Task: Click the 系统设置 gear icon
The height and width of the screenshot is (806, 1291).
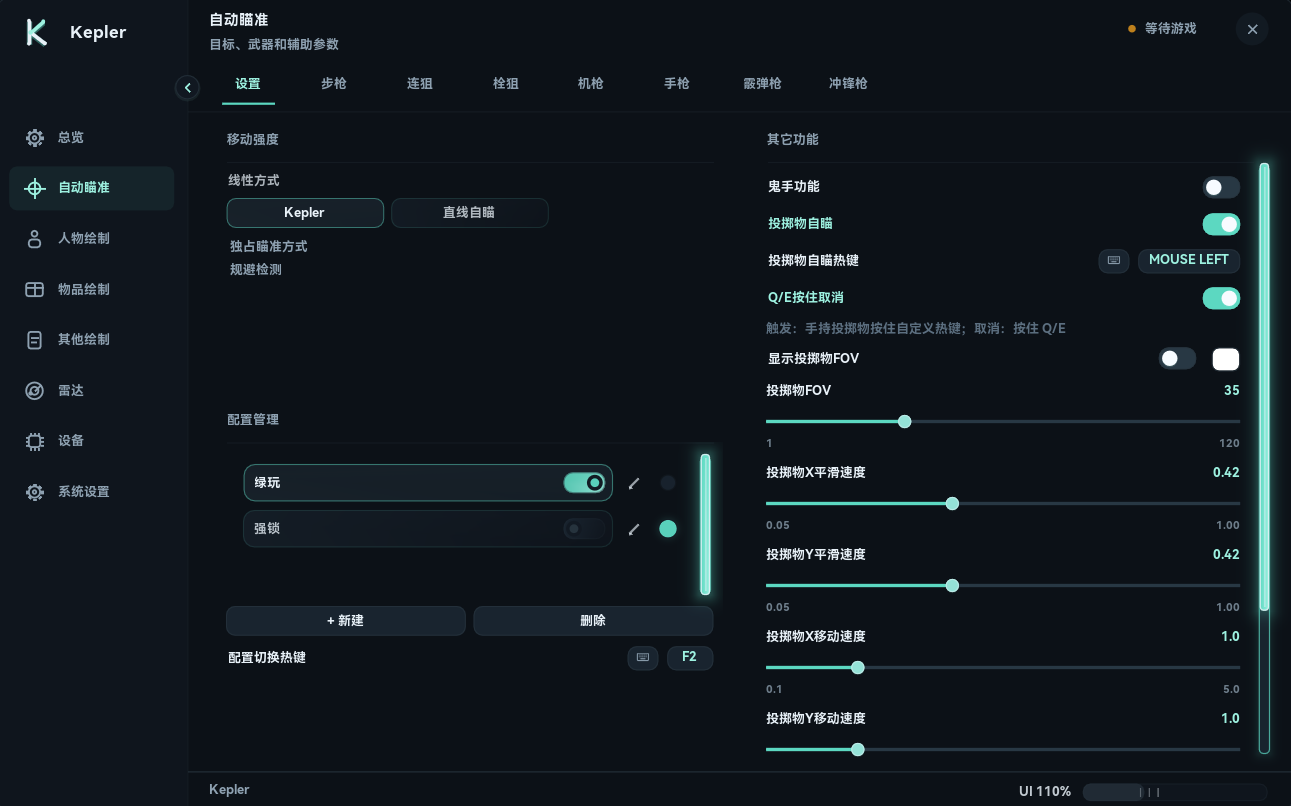Action: coord(35,492)
